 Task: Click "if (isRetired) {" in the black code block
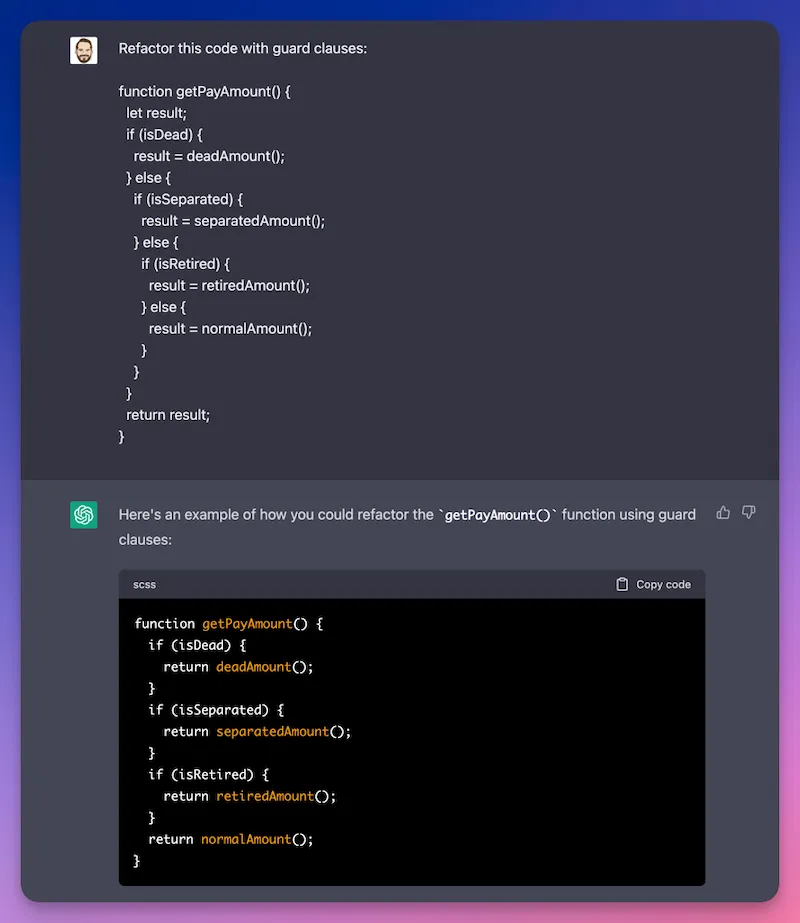tap(209, 774)
